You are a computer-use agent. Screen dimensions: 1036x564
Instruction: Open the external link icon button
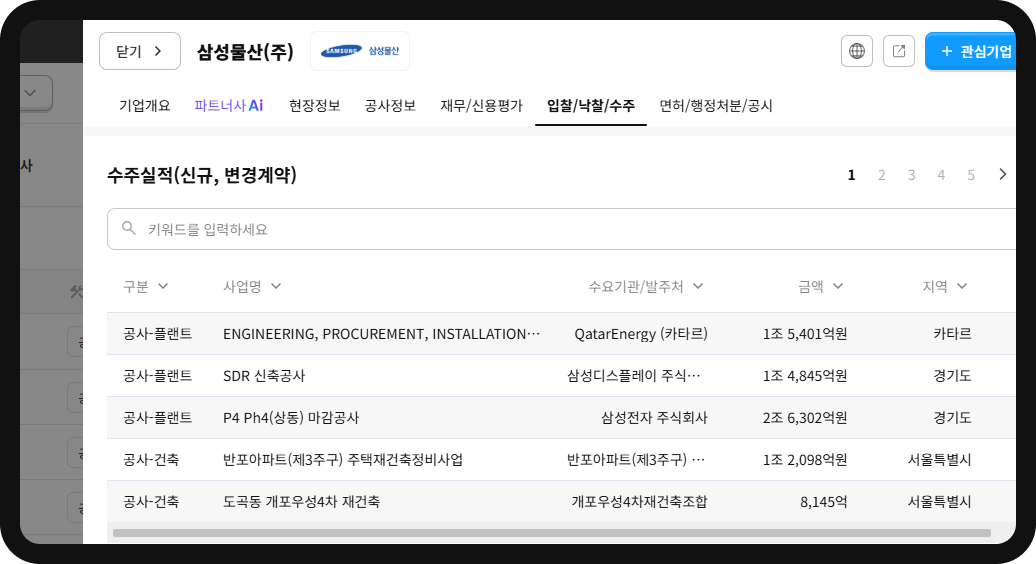pyautogui.click(x=899, y=51)
